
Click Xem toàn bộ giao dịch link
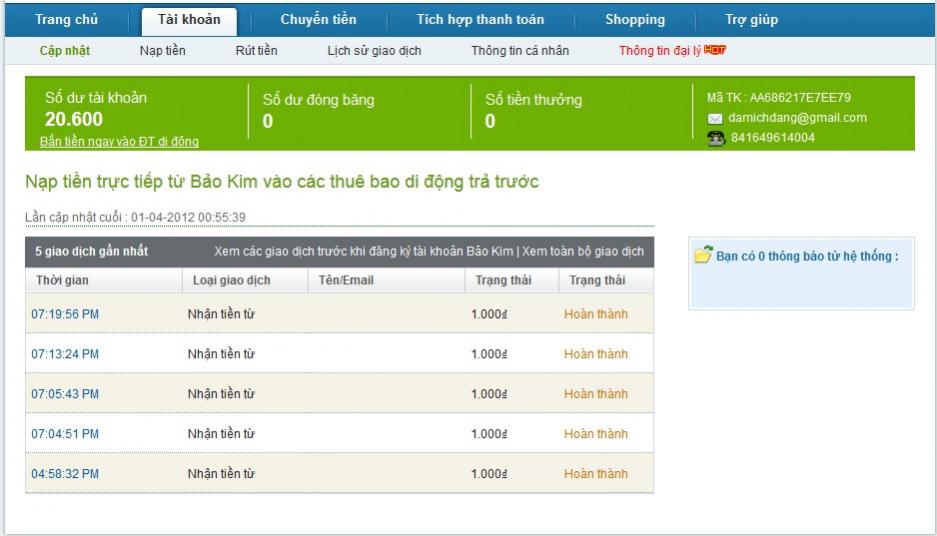click(583, 252)
